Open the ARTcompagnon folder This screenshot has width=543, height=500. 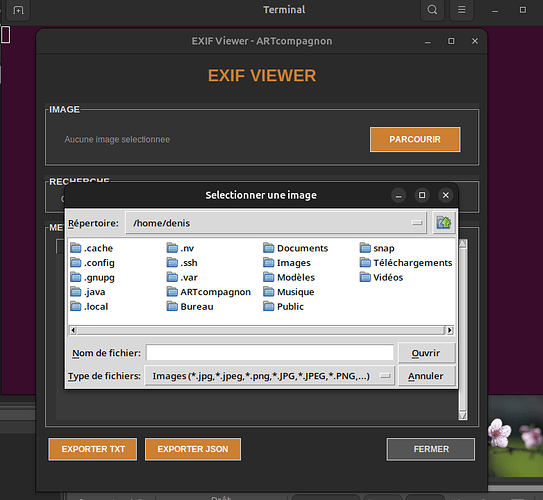tap(209, 292)
